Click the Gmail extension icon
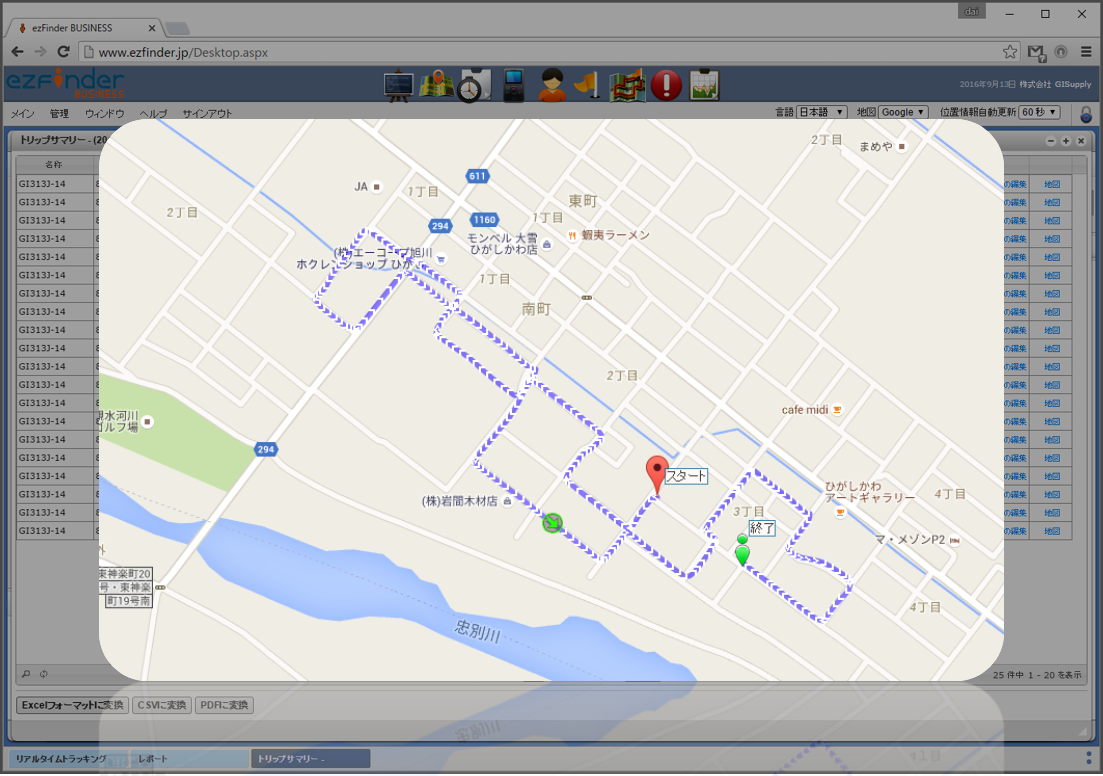The width and height of the screenshot is (1103, 776). click(1035, 52)
